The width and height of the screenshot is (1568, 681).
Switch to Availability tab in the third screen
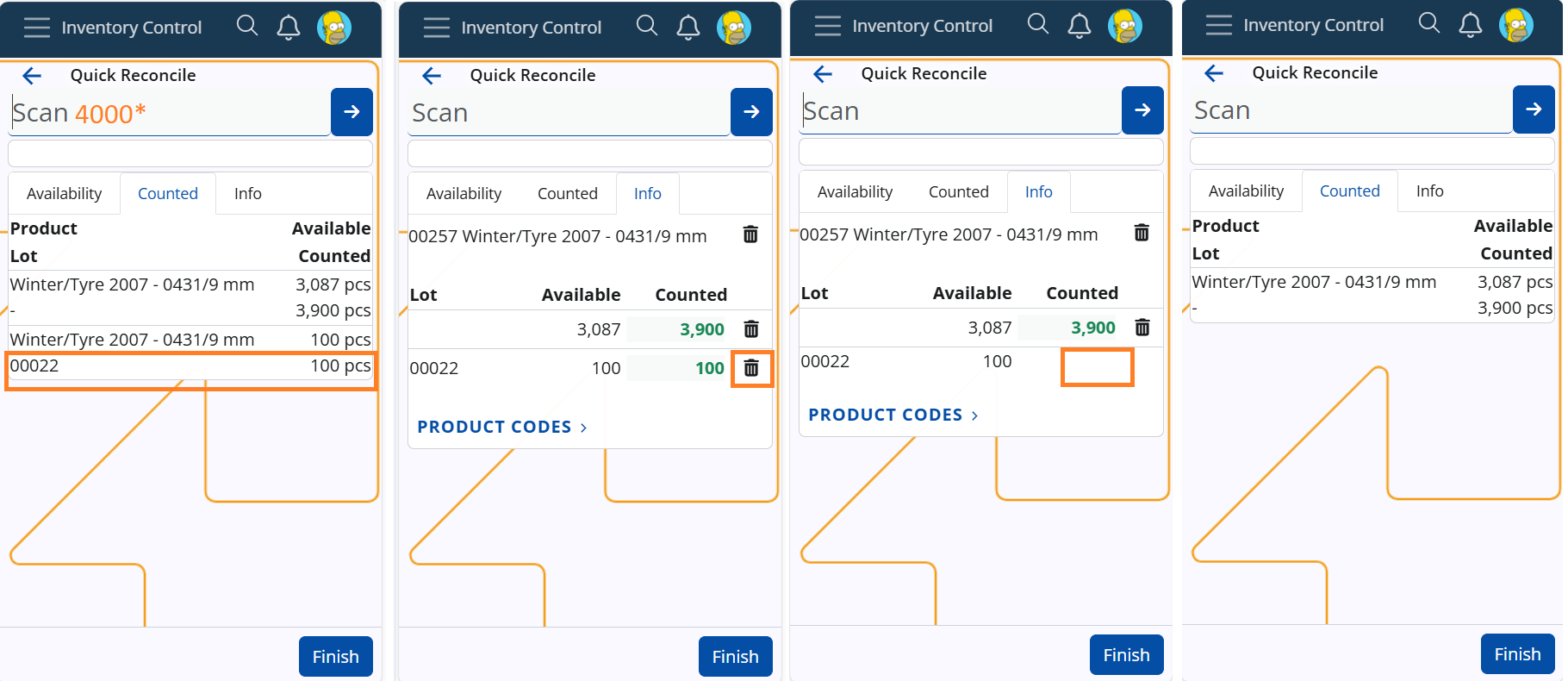point(855,192)
